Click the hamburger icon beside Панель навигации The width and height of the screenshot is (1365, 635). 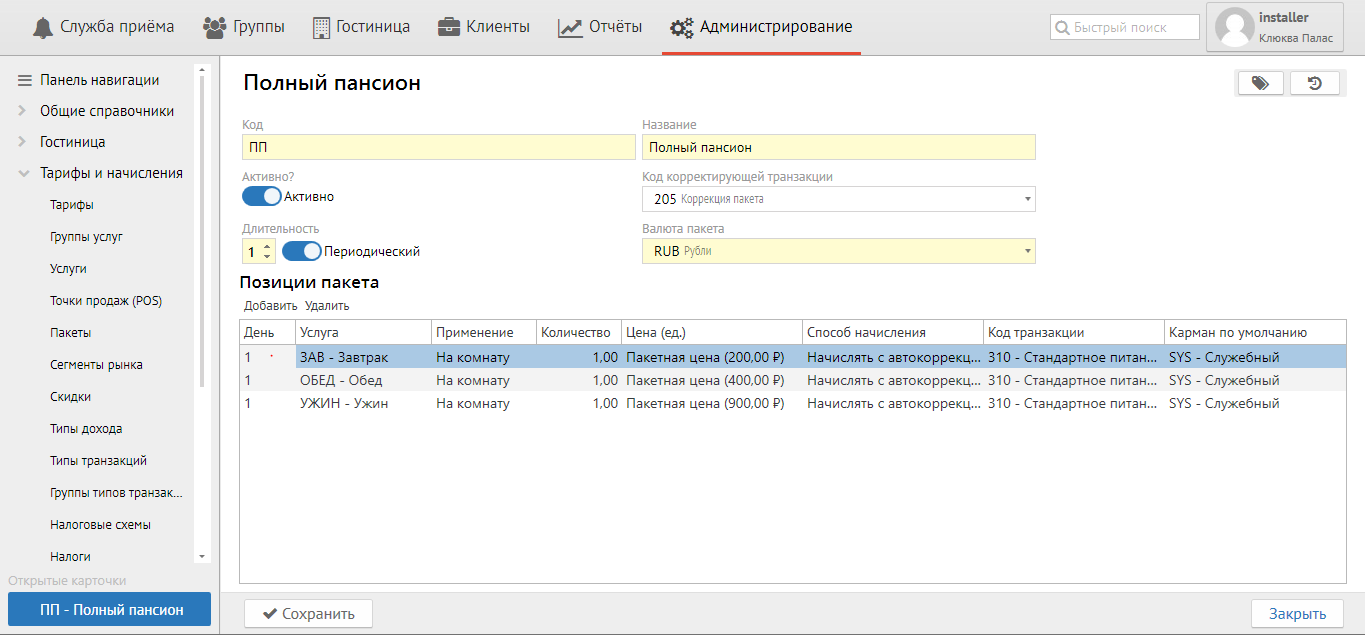tap(25, 80)
